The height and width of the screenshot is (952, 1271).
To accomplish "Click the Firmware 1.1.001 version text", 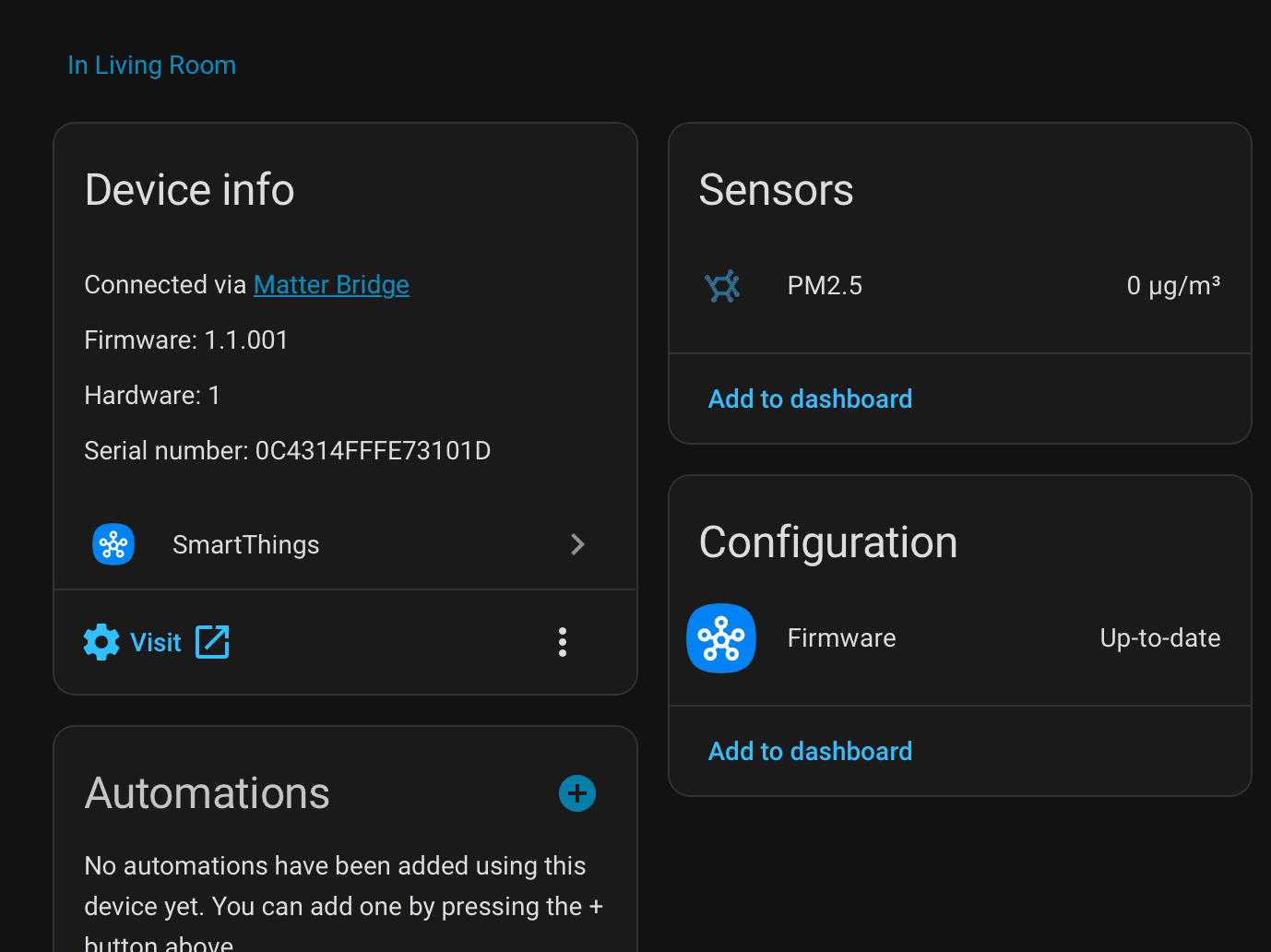I will (x=186, y=340).
